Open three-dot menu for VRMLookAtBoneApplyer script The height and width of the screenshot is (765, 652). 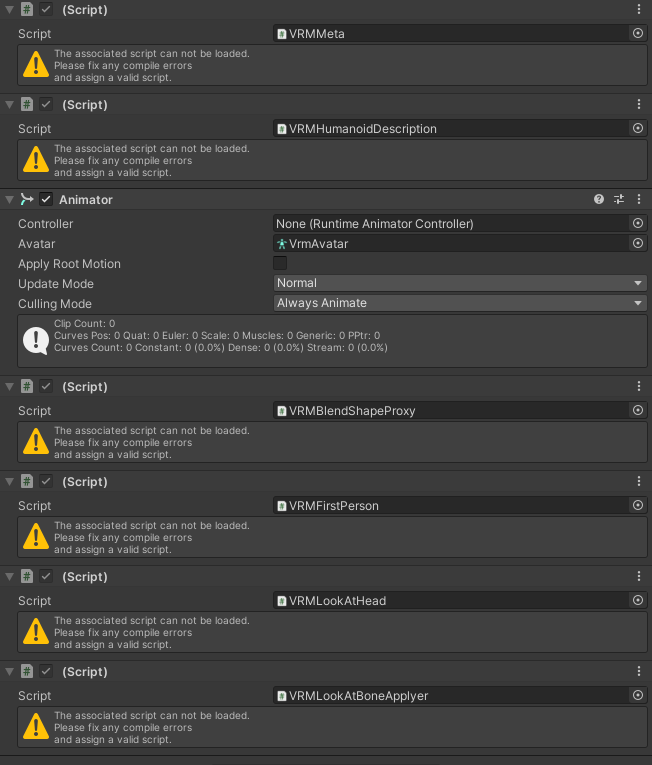tap(639, 672)
